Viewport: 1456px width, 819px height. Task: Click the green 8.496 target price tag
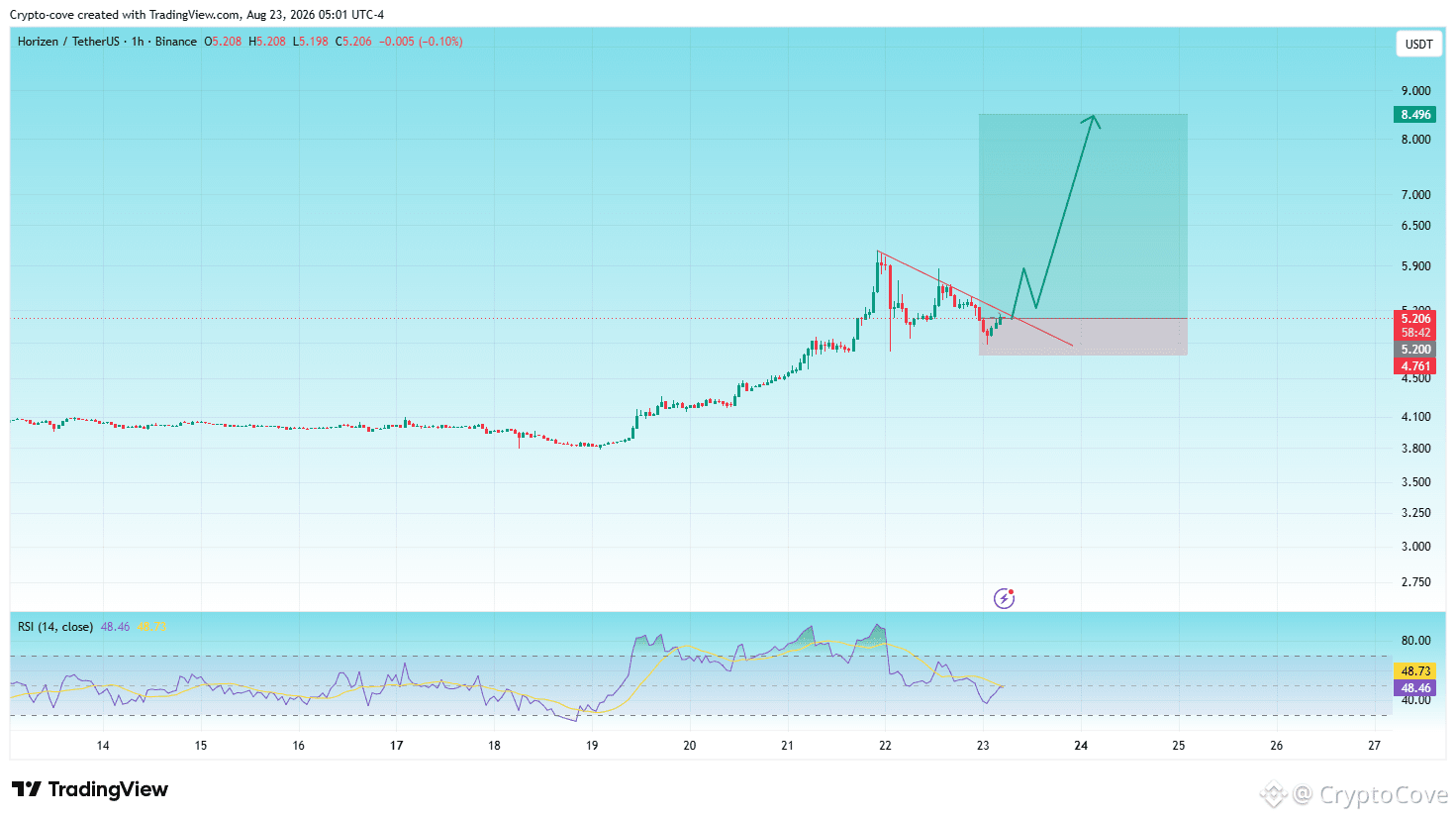pyautogui.click(x=1415, y=115)
